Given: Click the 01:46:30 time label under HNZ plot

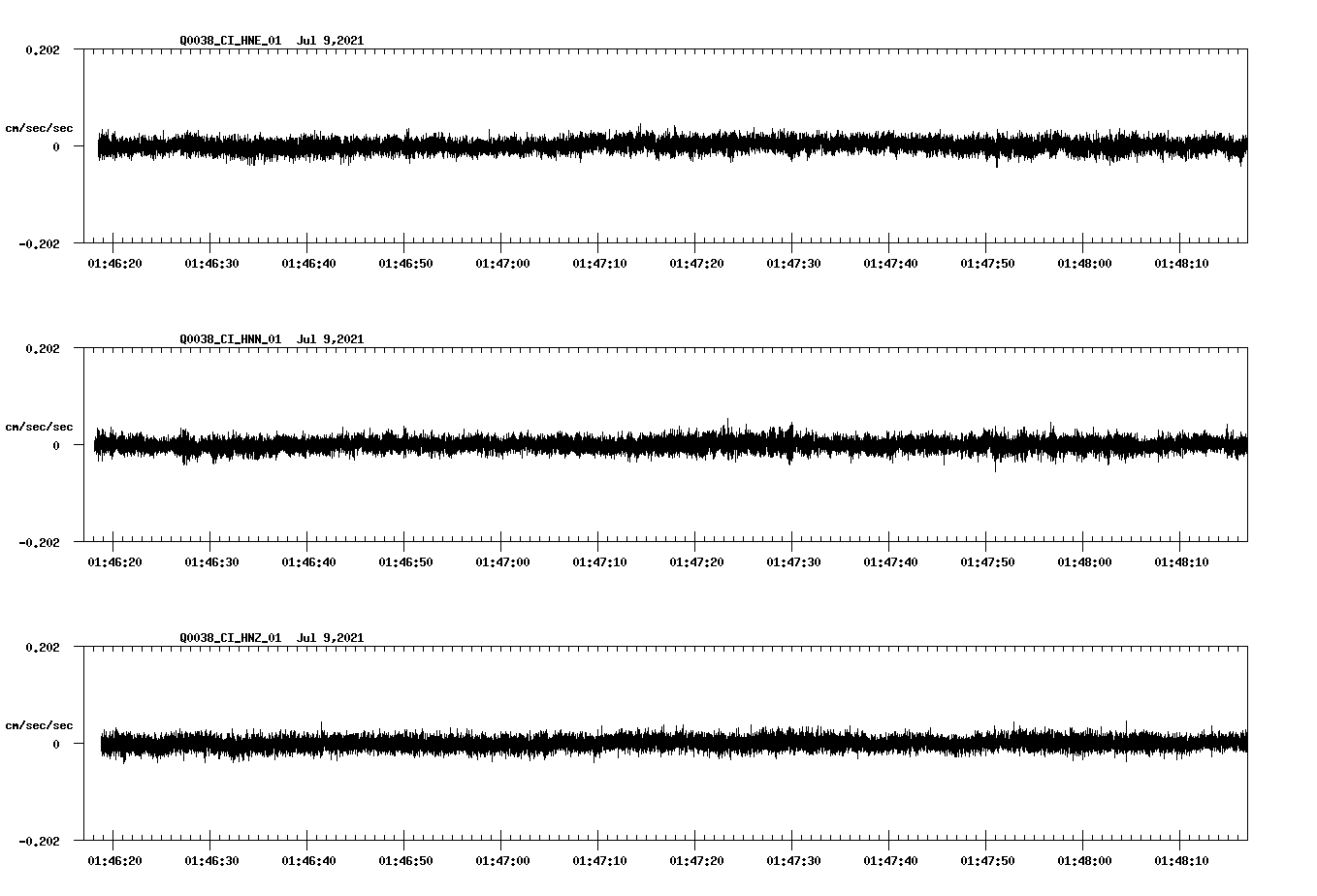Looking at the screenshot, I should tap(211, 861).
